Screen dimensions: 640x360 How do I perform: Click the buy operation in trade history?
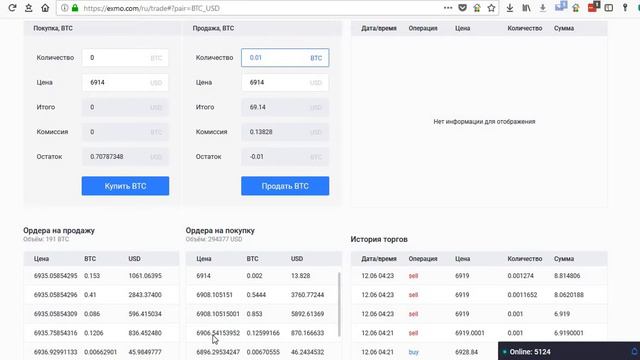(413, 352)
